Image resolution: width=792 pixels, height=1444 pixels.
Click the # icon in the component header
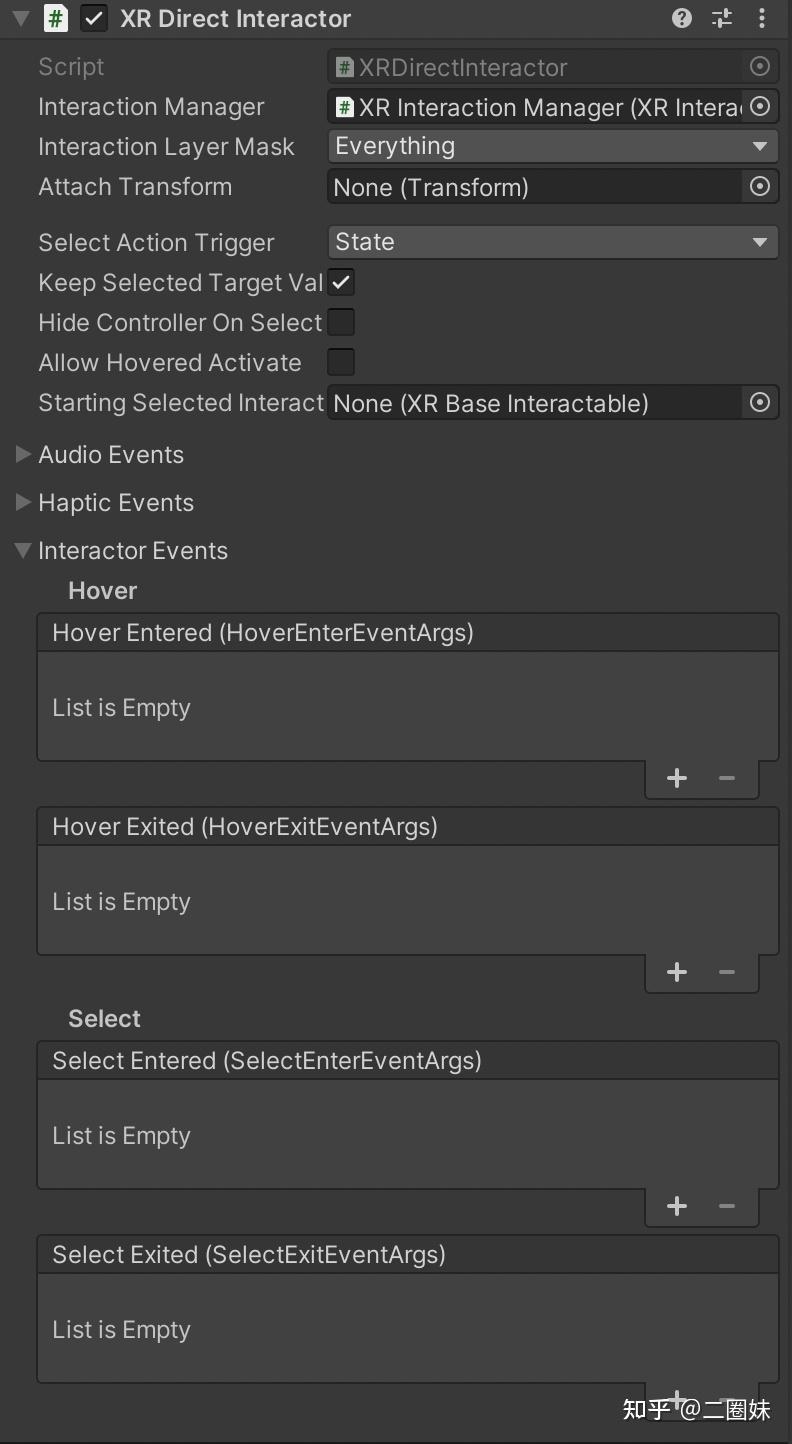56,17
